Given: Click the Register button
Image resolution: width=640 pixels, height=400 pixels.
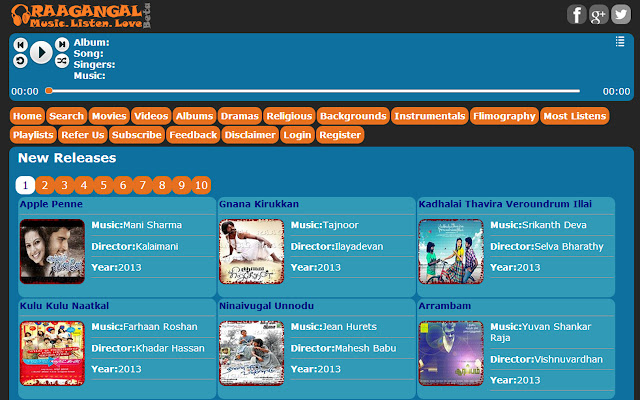Looking at the screenshot, I should (340, 135).
